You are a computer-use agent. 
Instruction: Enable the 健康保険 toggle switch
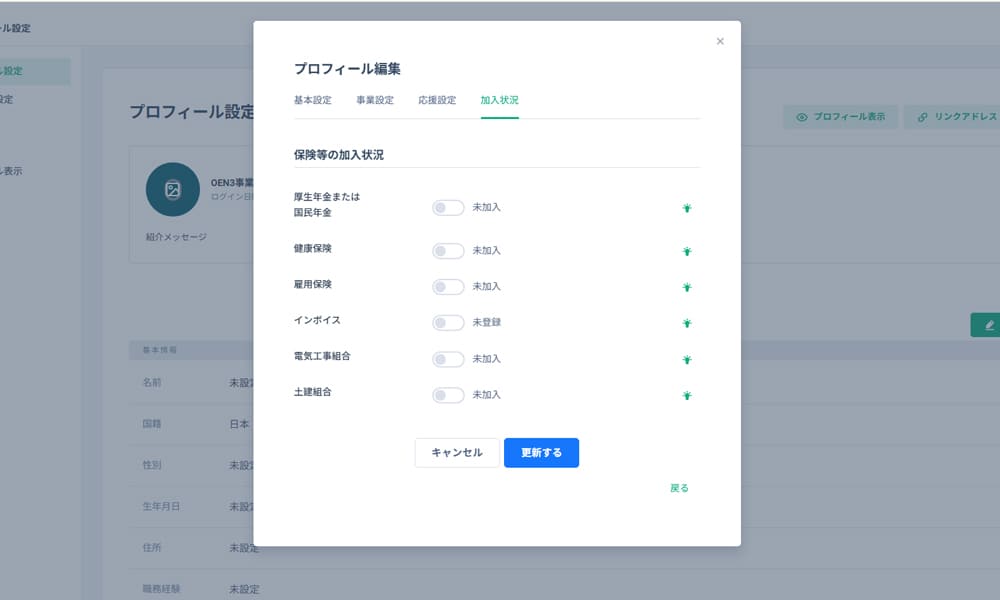448,251
